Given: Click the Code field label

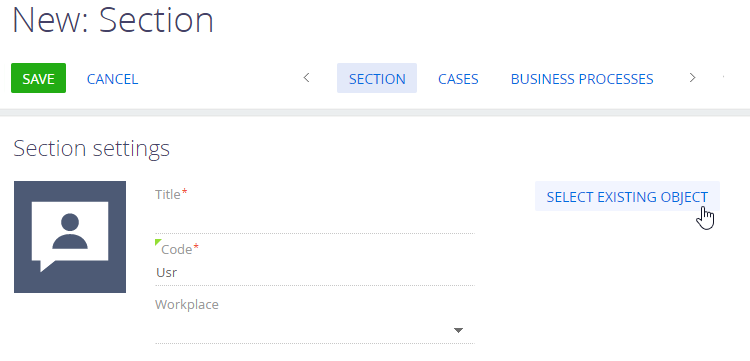Looking at the screenshot, I should [x=176, y=250].
